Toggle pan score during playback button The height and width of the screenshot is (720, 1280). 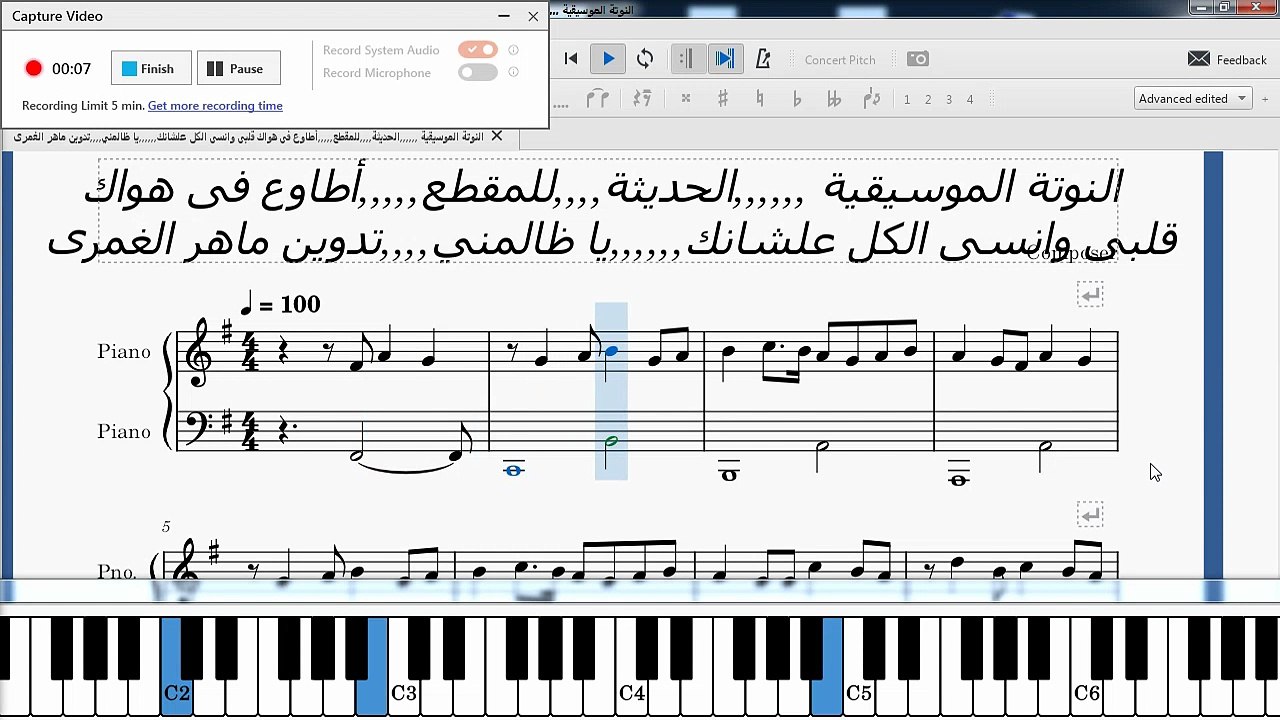[725, 59]
